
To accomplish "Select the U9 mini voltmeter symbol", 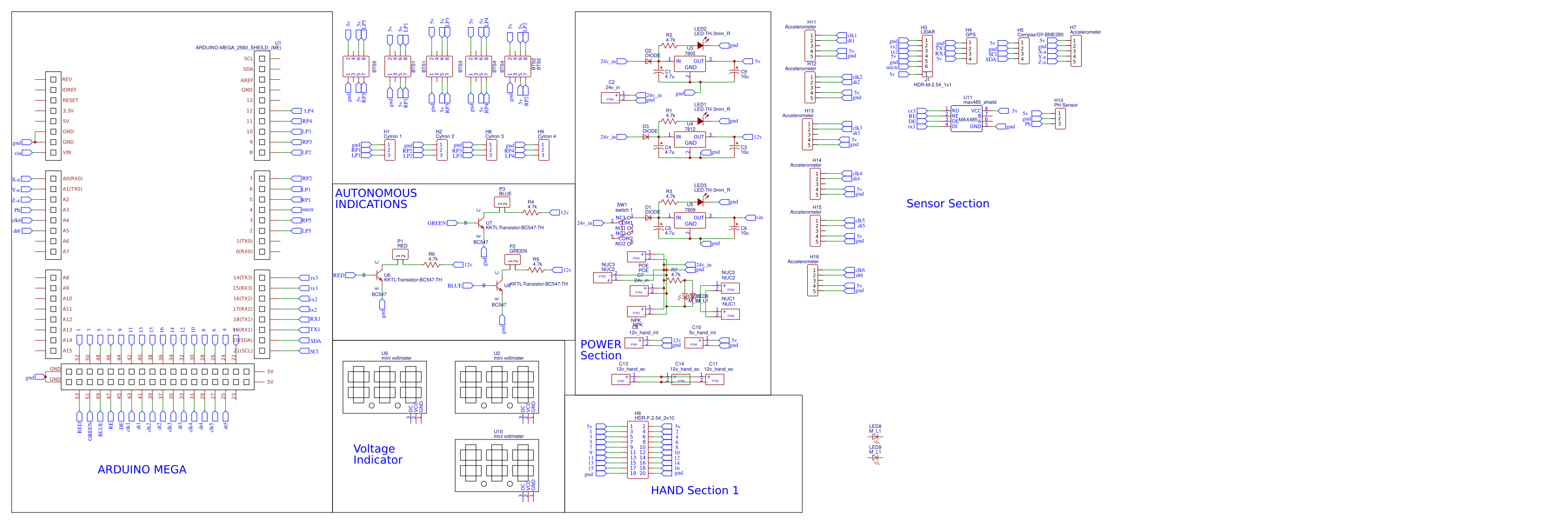I will coord(385,387).
